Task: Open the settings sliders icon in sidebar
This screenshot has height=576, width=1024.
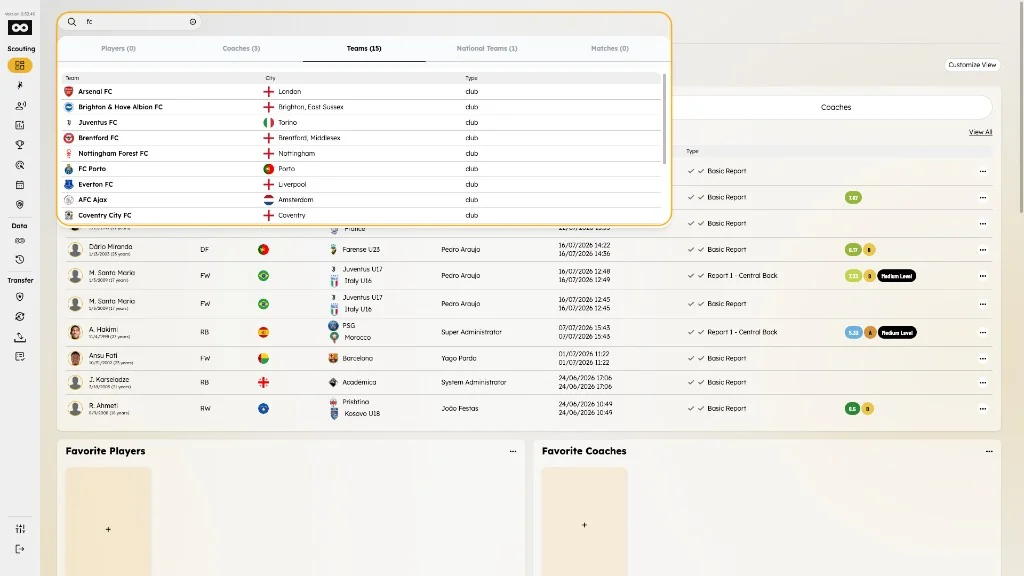Action: pyautogui.click(x=20, y=529)
